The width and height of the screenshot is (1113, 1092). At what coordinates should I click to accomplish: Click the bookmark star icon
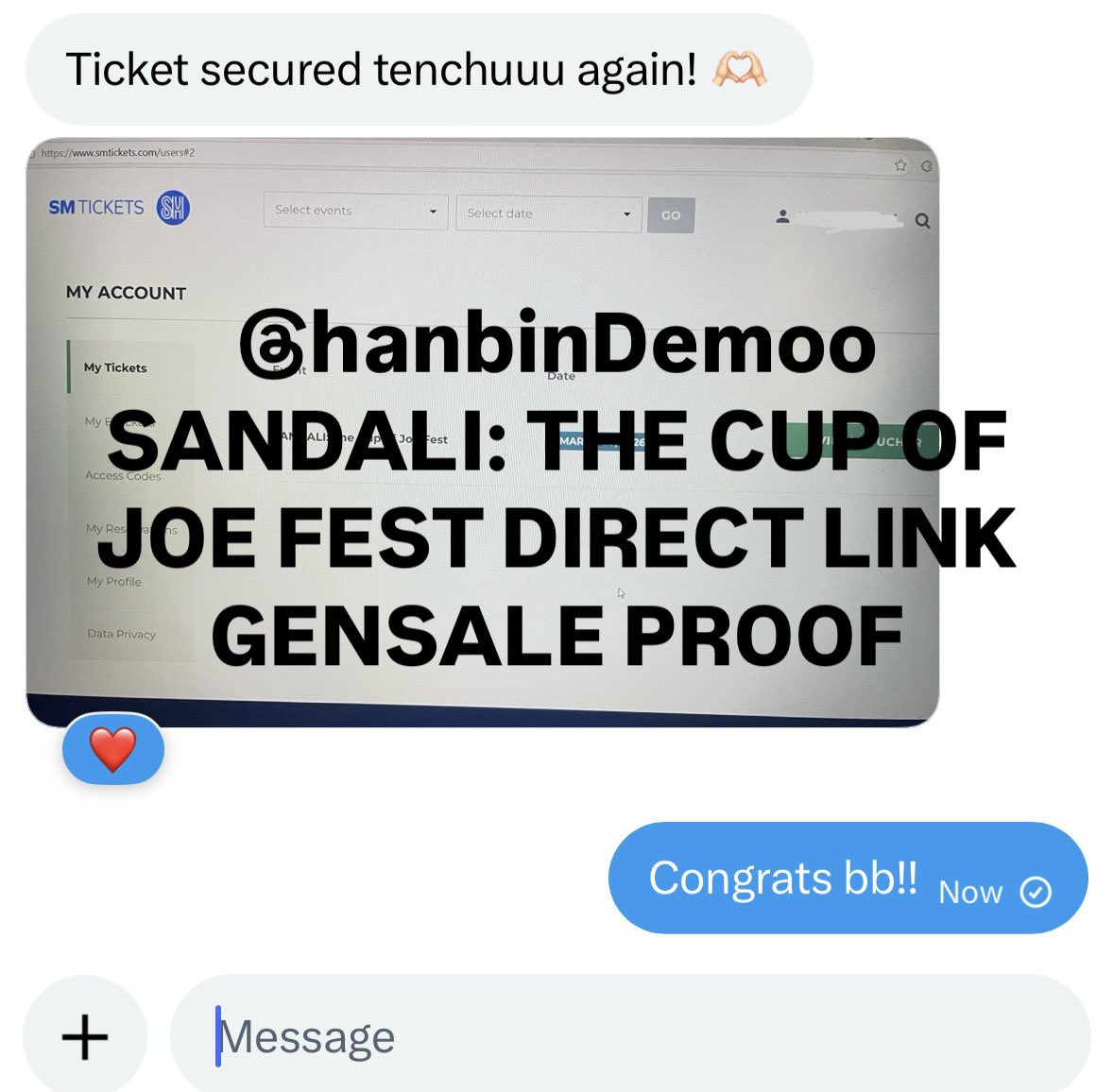click(x=900, y=165)
